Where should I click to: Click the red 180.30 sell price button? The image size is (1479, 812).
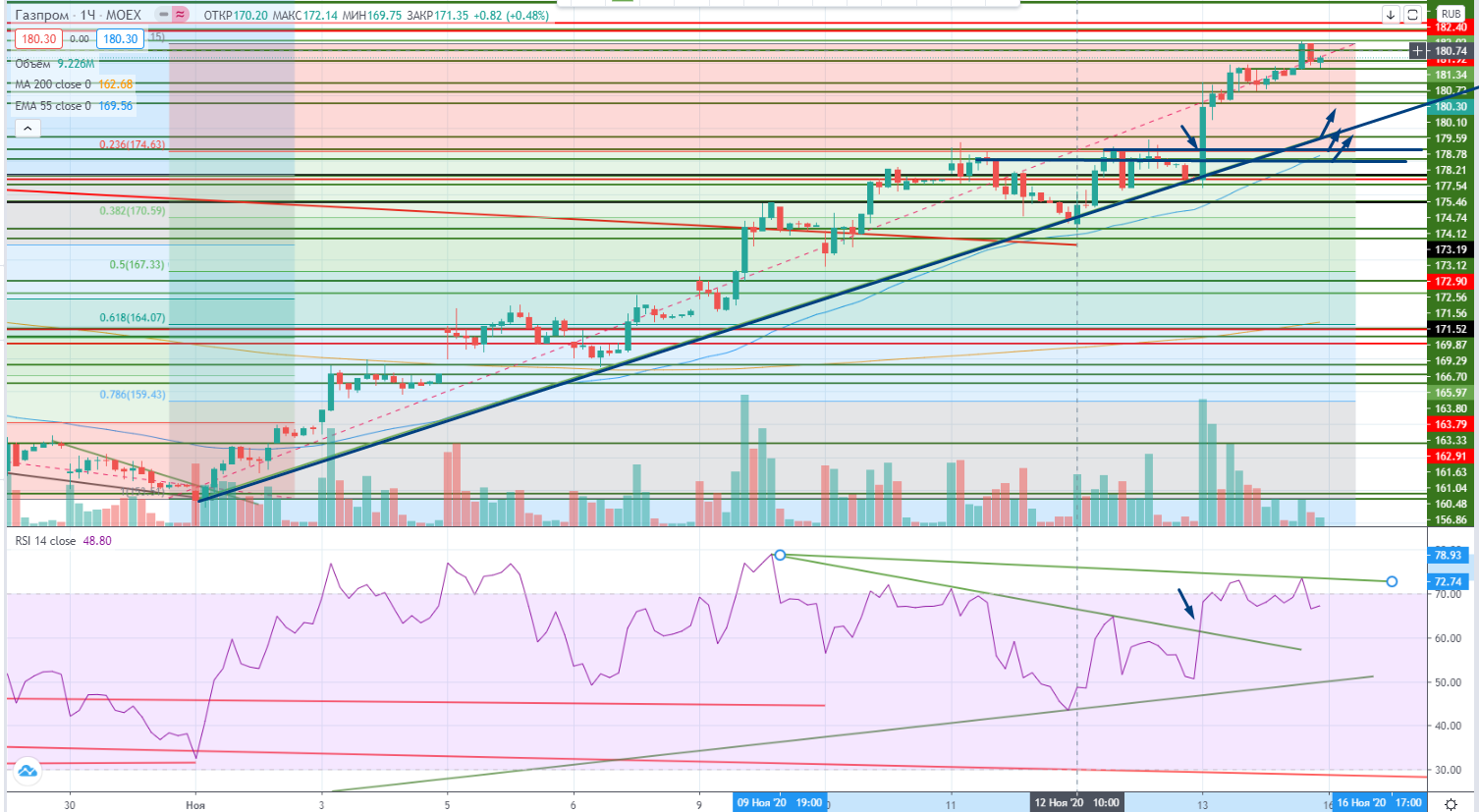pos(38,39)
